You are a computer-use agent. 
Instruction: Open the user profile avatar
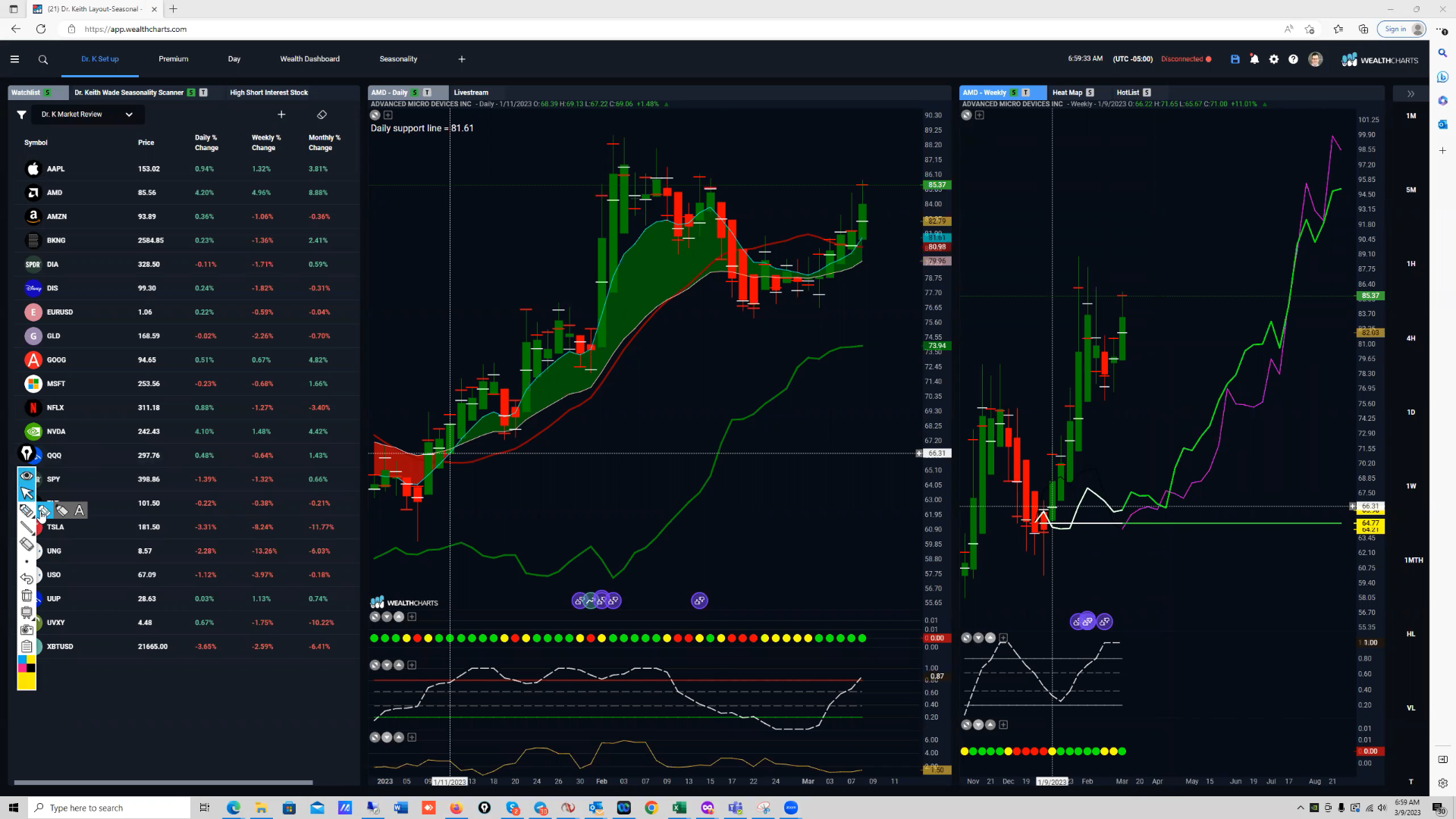coord(1316,59)
